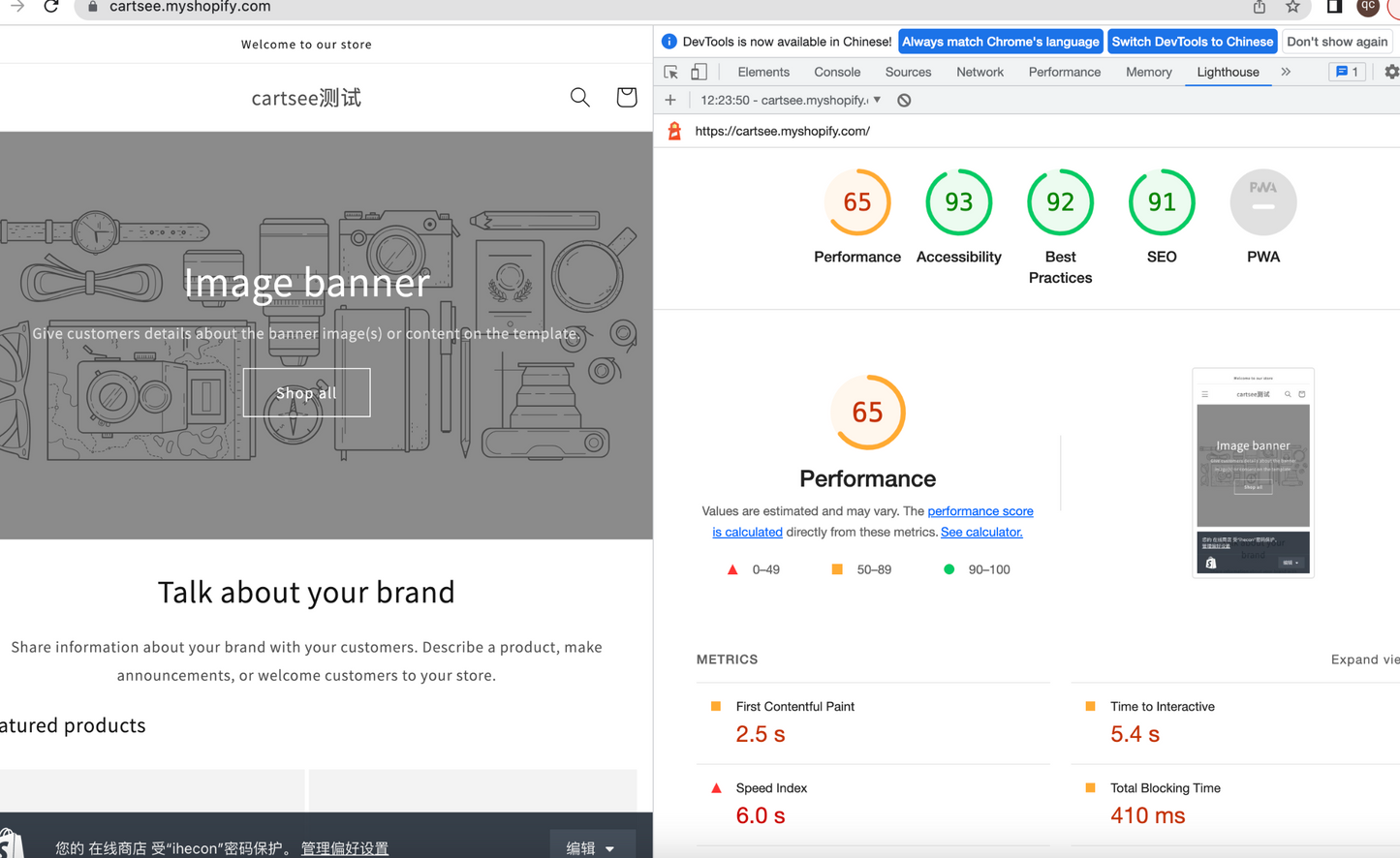Click the cartsee测试 store title
Screen dimensions: 1400x858
tap(306, 98)
